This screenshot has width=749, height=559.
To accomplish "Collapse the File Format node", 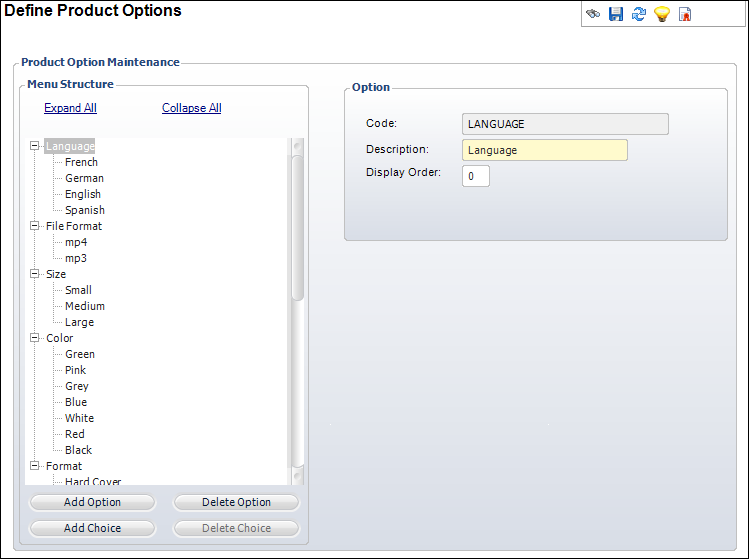I will [34, 226].
